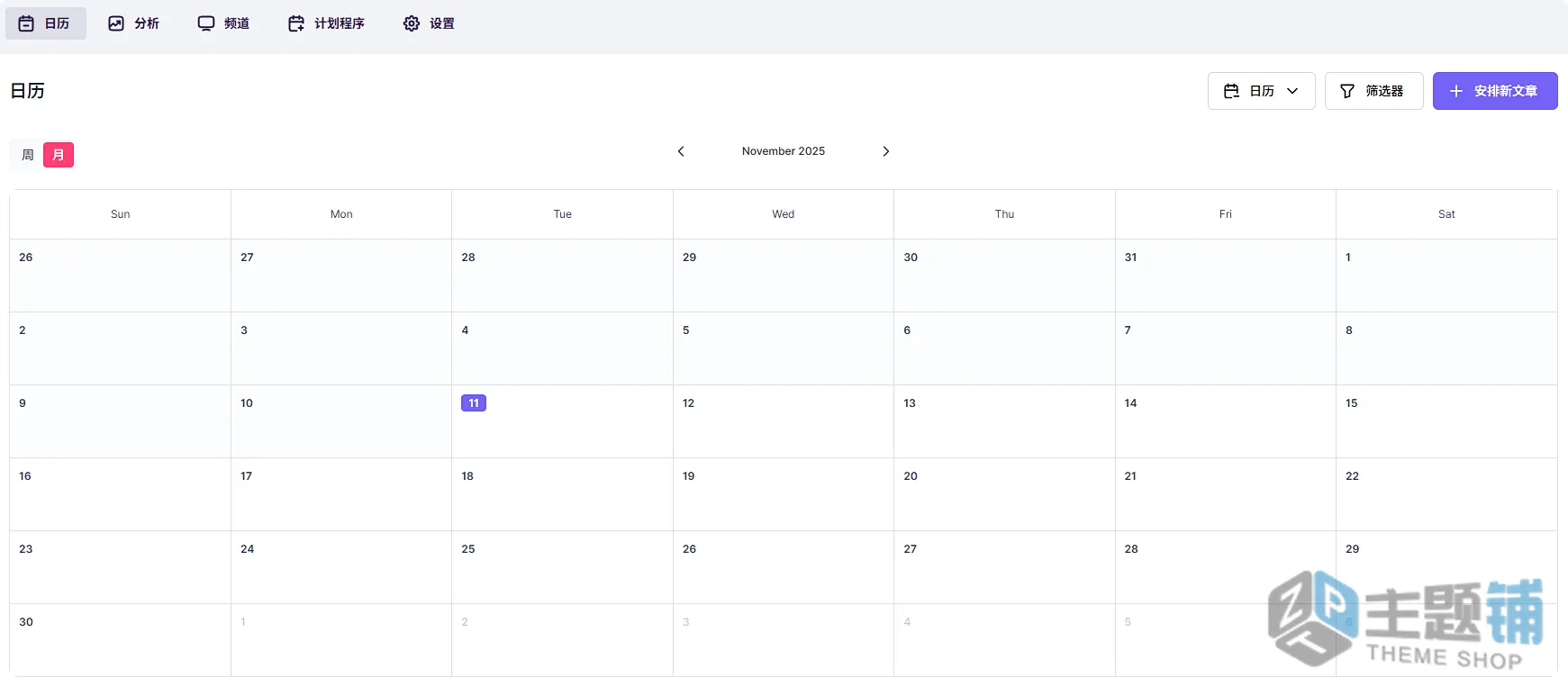Select date 17 in the calendar
The height and width of the screenshot is (696, 1568).
point(341,494)
